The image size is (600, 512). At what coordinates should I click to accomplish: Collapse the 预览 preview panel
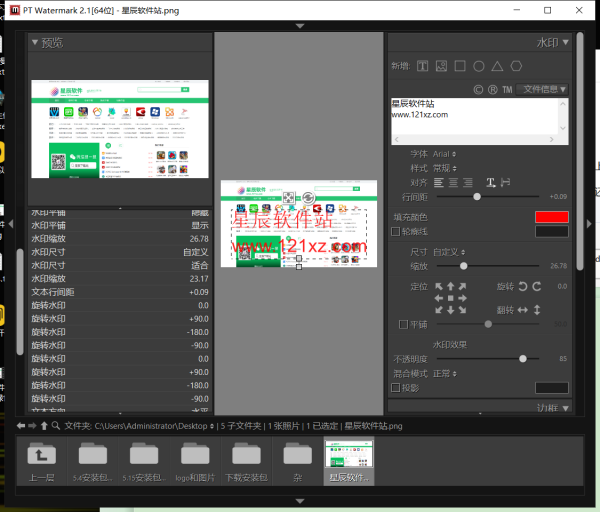(35, 42)
